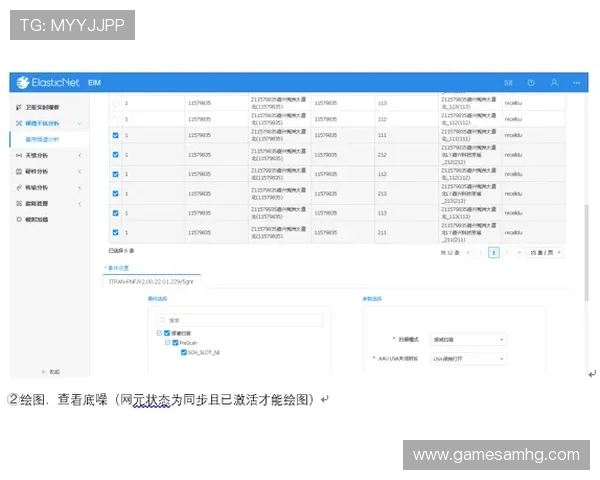Click the search magnifier icon in event box
Viewport: 600px width, 480px height.
163,320
